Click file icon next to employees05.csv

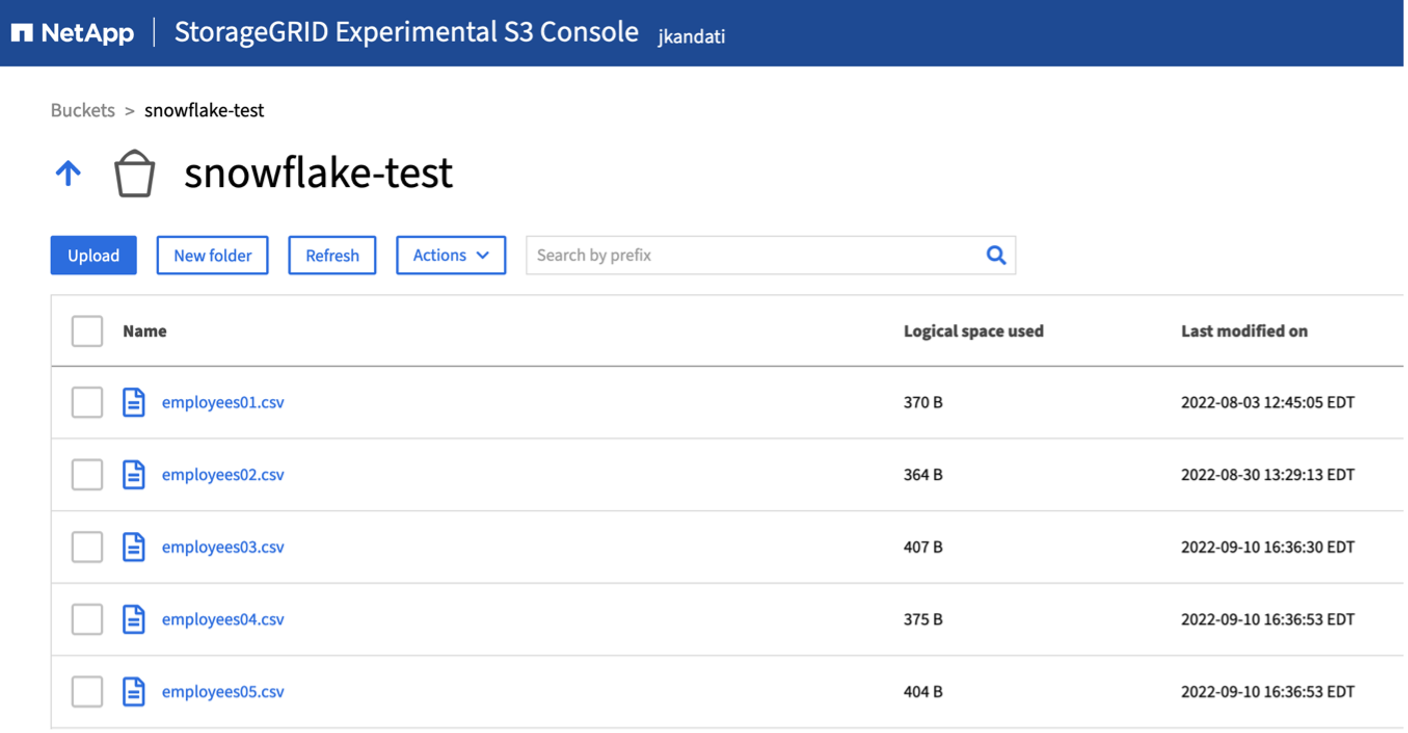[x=134, y=691]
